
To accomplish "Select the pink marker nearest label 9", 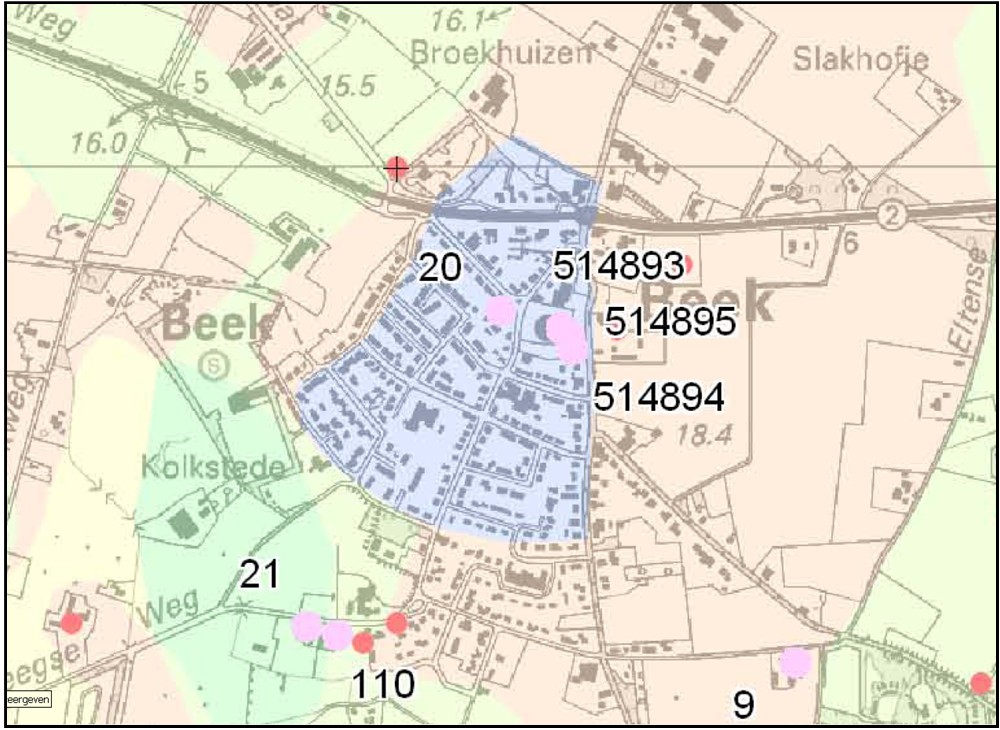I will point(795,661).
